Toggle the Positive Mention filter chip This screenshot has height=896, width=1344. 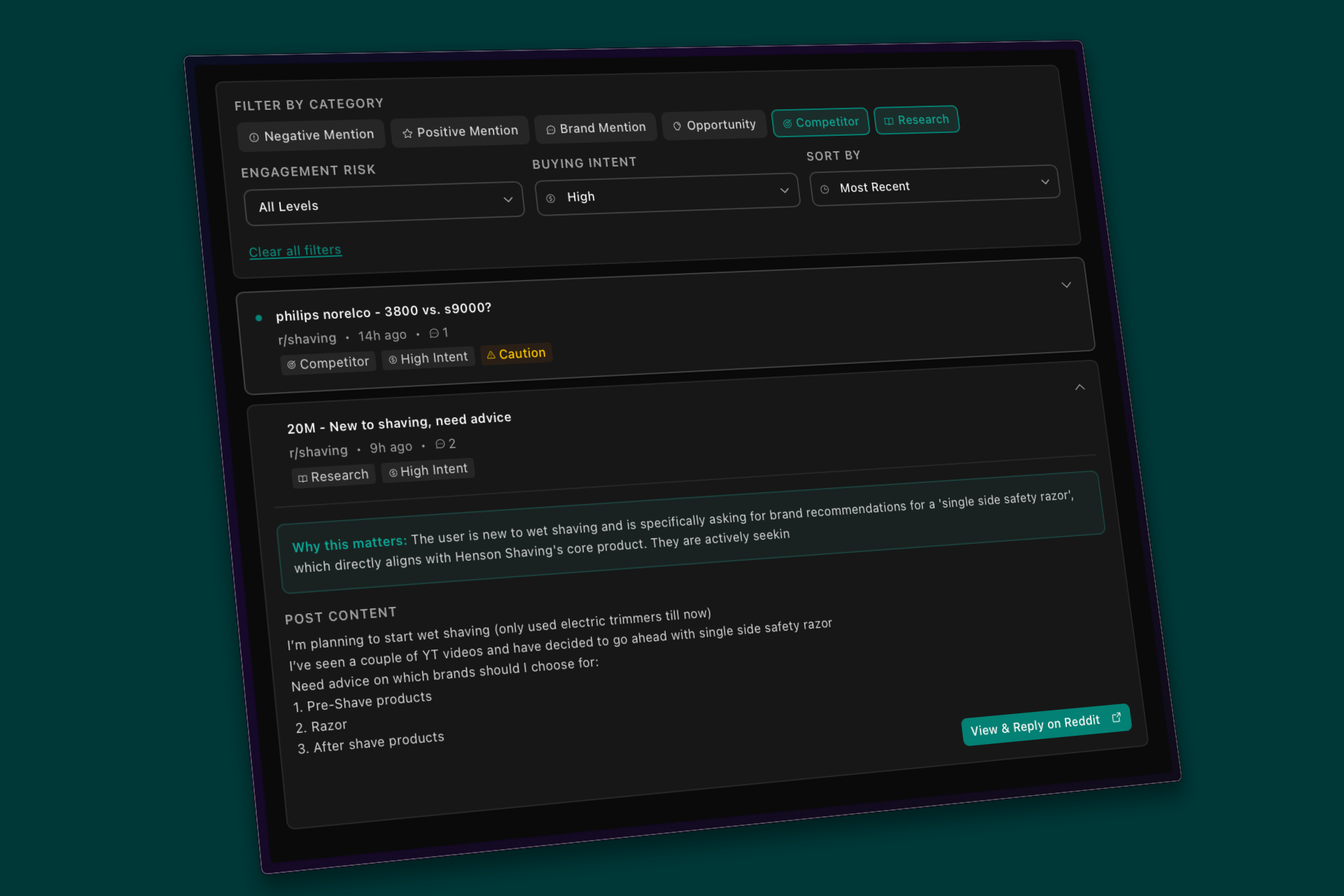[460, 132]
